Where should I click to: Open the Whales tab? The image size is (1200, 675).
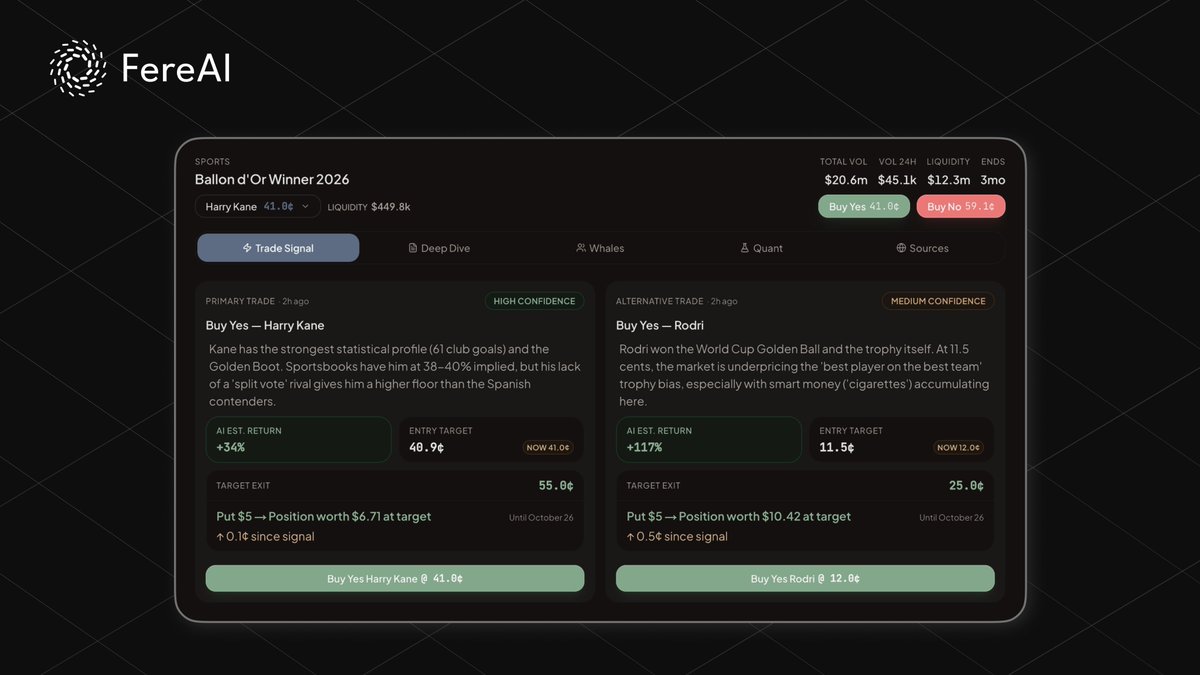click(x=600, y=248)
